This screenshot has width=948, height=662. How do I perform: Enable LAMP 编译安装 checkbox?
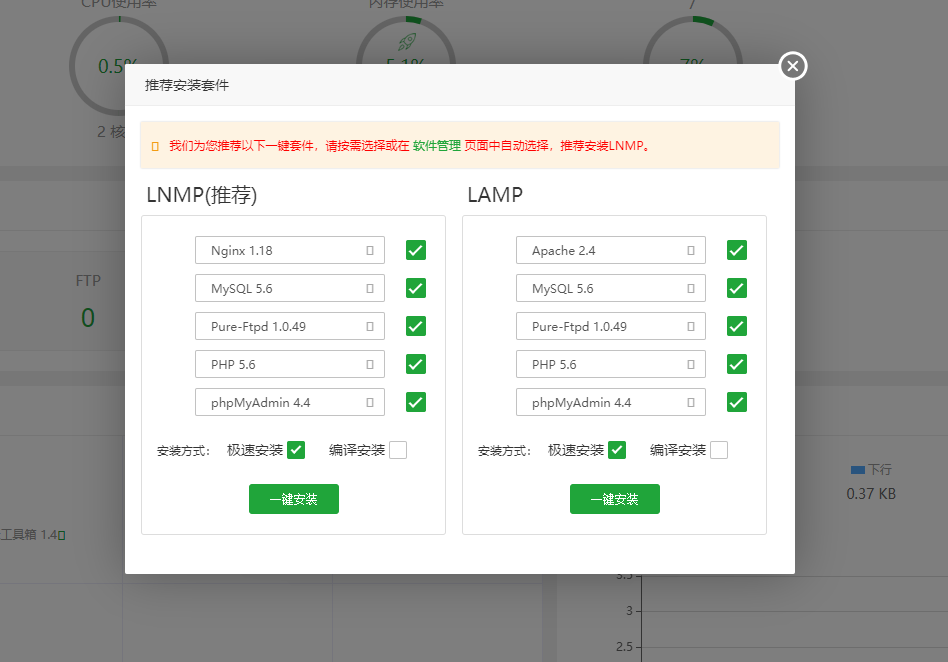[719, 450]
